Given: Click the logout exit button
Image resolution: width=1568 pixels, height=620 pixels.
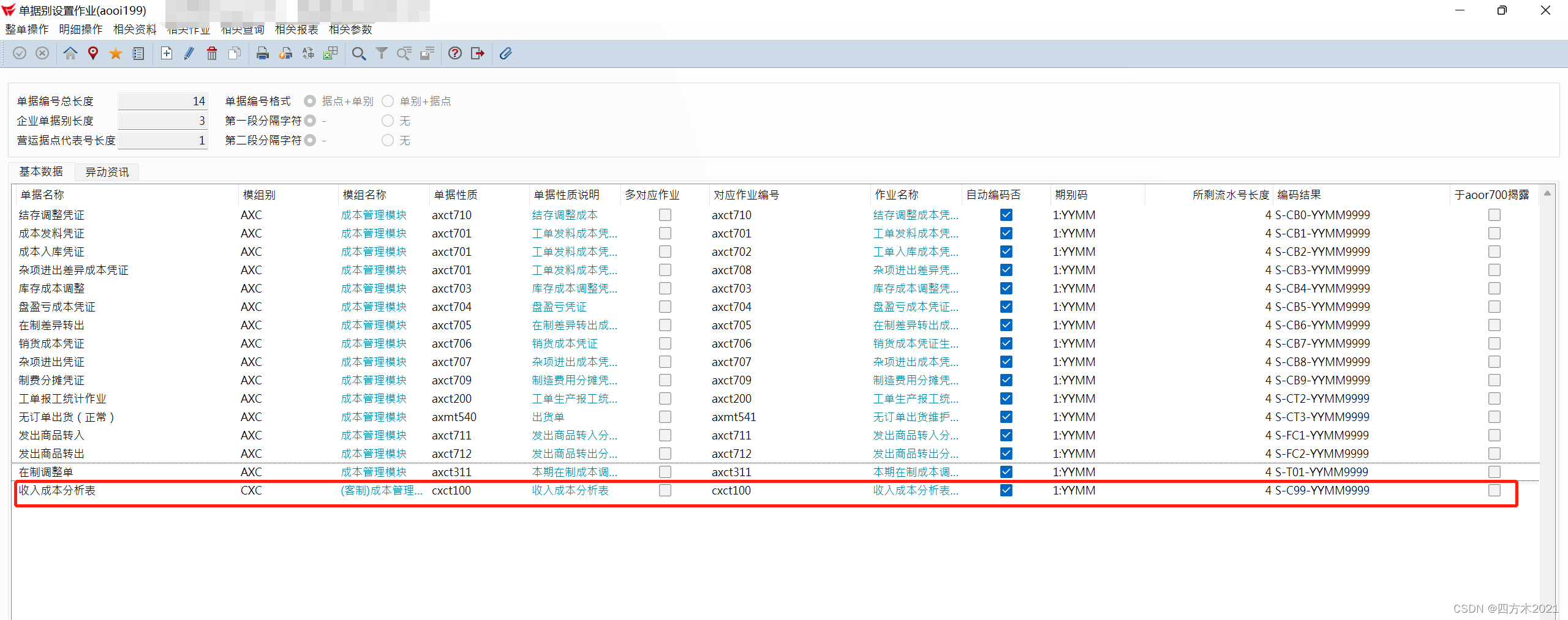Looking at the screenshot, I should pos(477,53).
